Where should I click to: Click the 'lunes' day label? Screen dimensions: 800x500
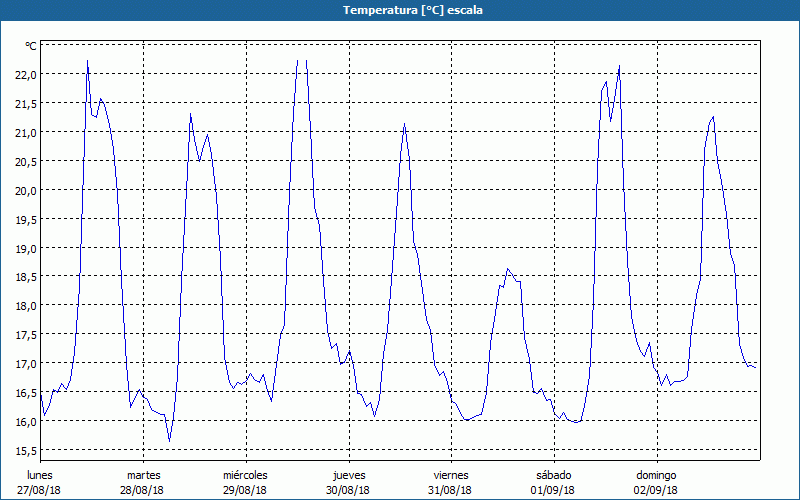[x=39, y=475]
